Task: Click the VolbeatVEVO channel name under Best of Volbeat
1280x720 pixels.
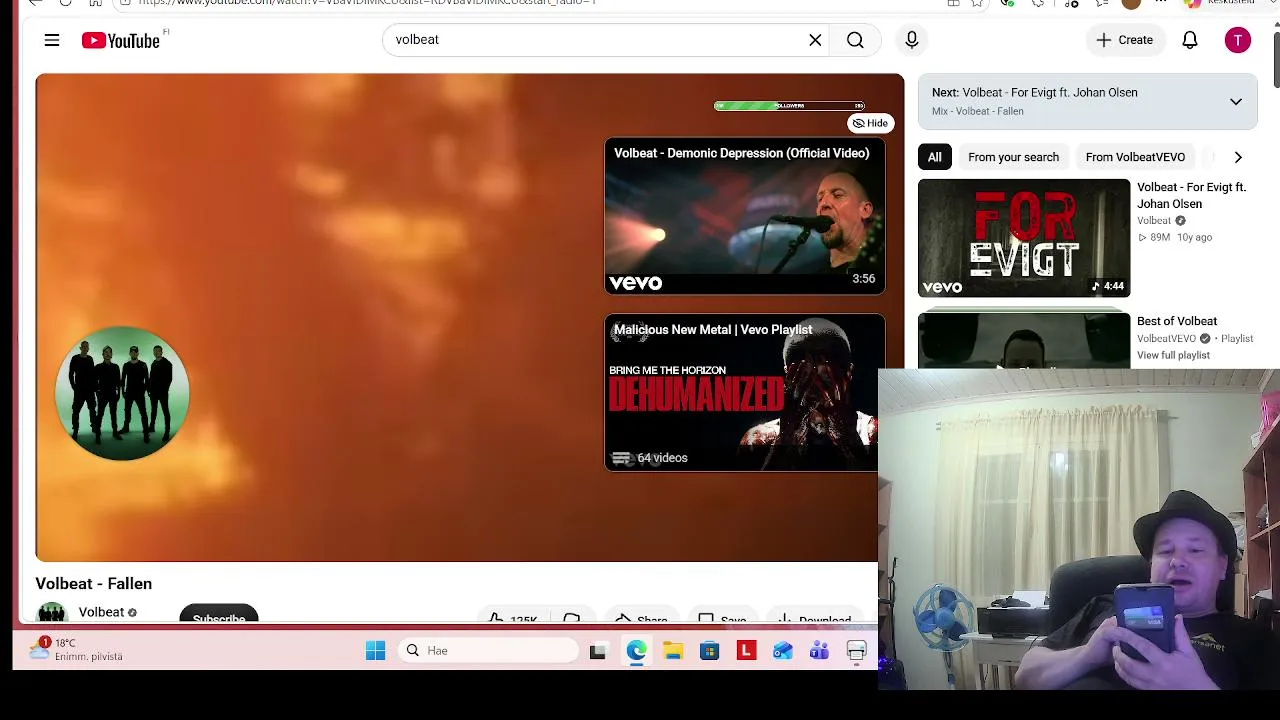Action: coord(1167,339)
